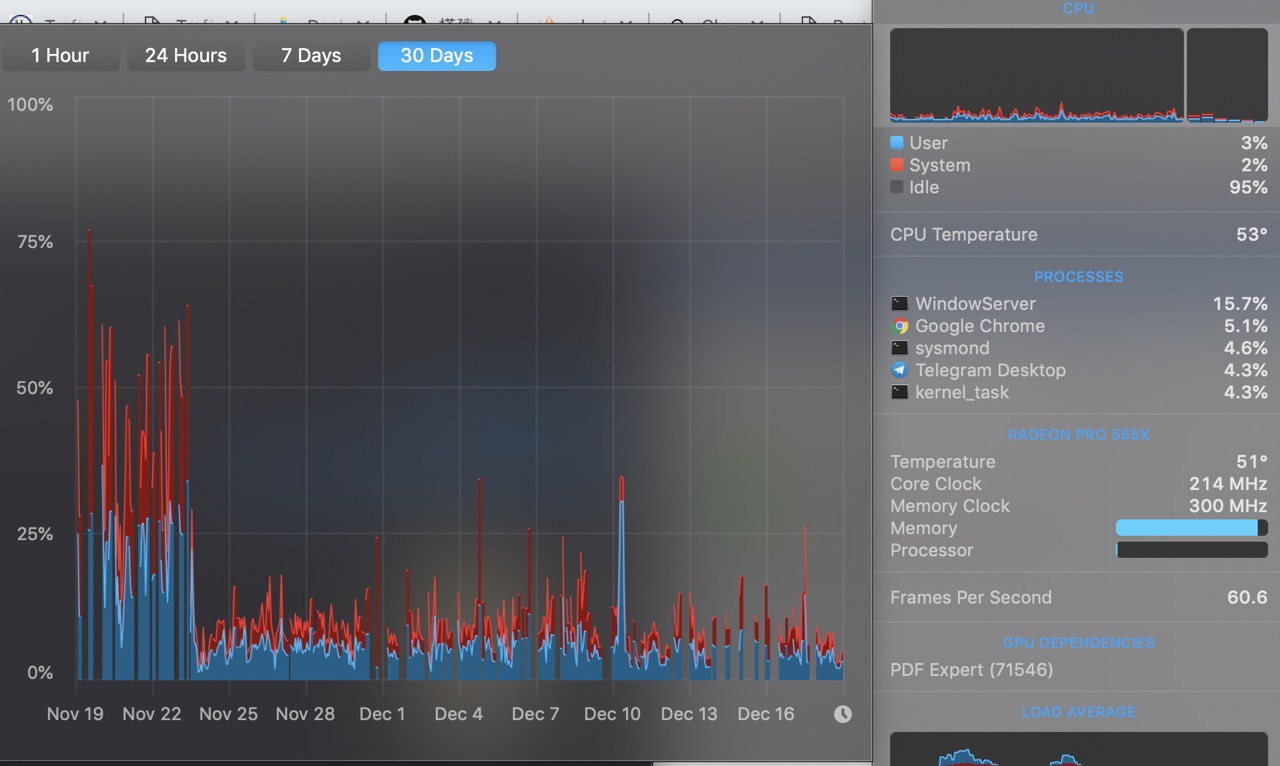
Task: Select the 24 Hours time range
Action: tap(186, 56)
